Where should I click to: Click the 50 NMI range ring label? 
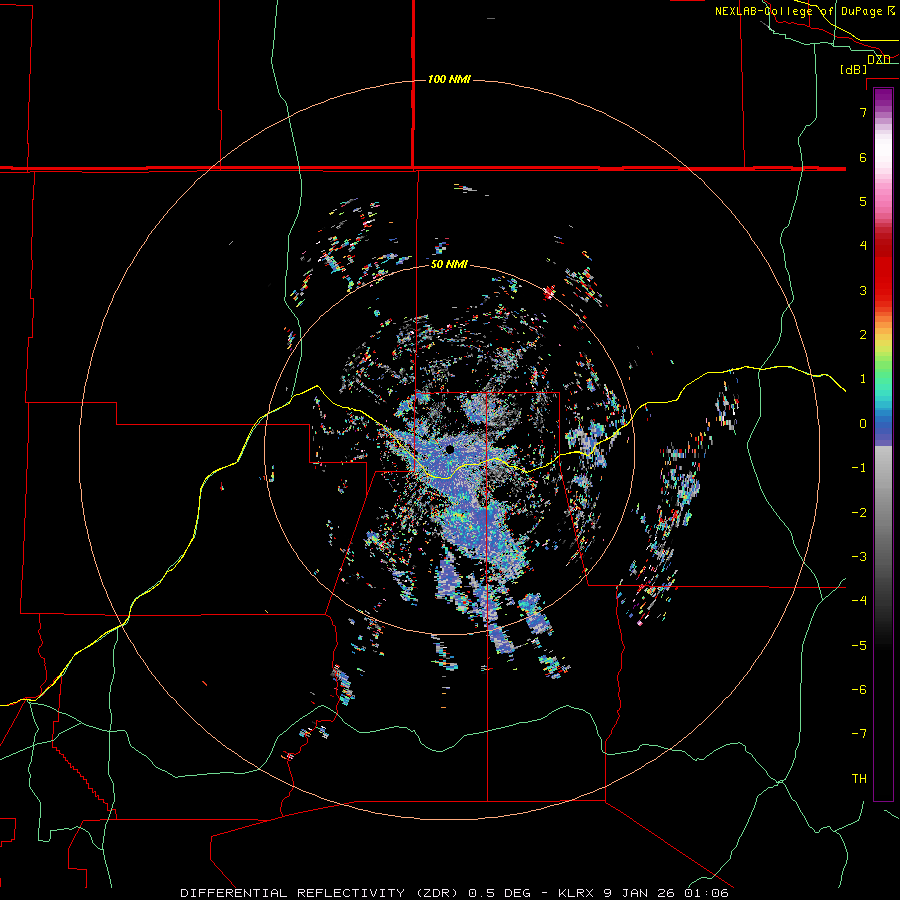449,264
